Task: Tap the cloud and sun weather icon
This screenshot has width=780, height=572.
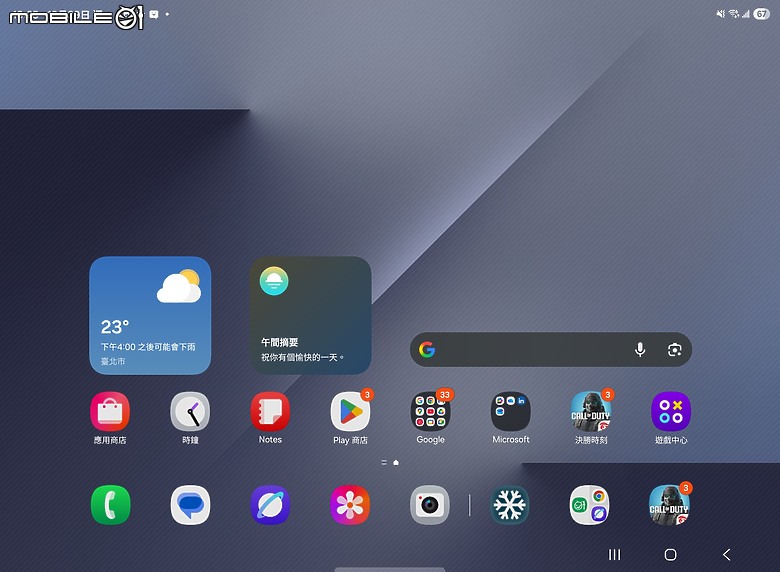Action: (179, 286)
